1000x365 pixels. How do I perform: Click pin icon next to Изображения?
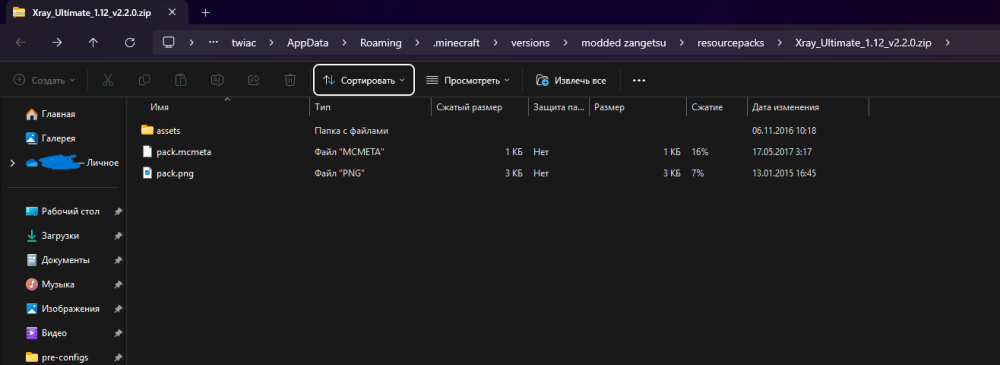click(118, 308)
